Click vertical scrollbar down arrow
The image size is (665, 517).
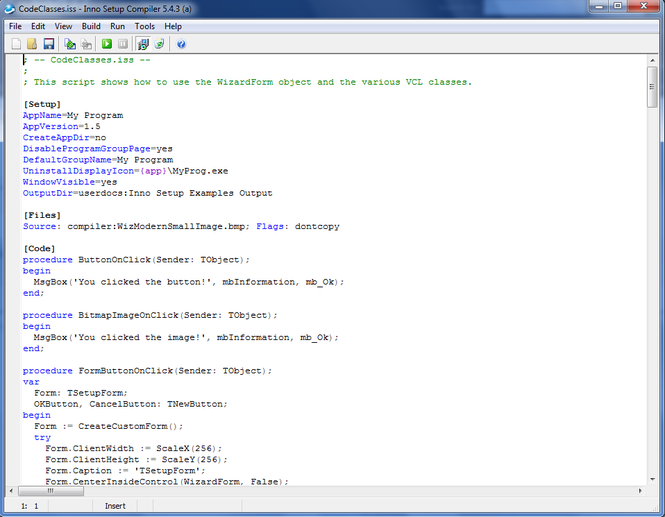652,479
